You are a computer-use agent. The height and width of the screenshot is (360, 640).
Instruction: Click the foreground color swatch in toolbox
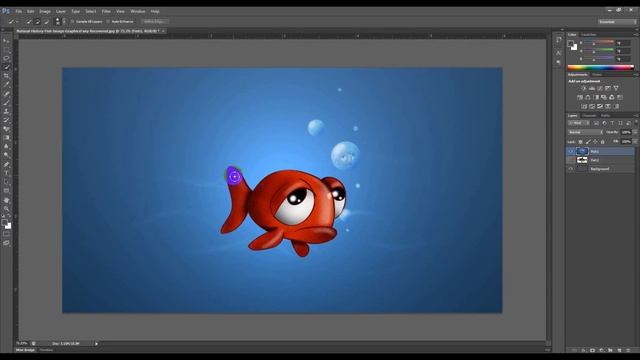pyautogui.click(x=4, y=222)
